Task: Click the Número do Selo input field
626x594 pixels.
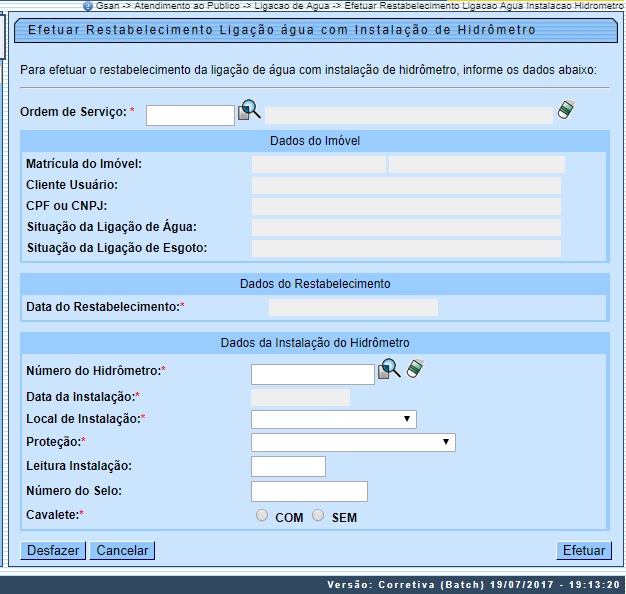Action: coord(309,491)
